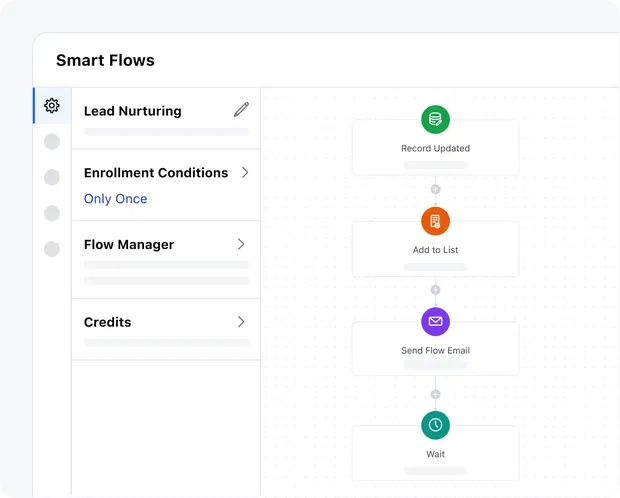Click the Lead Nurturing title
Viewport: 620px width, 498px height.
click(x=133, y=111)
